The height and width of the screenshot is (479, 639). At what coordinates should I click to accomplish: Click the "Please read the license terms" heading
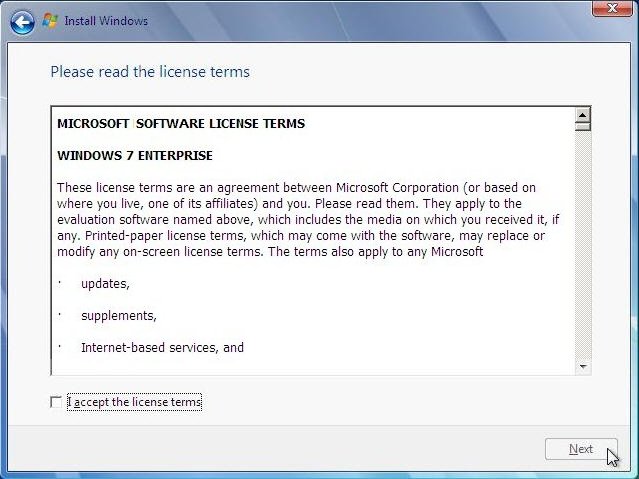click(150, 72)
